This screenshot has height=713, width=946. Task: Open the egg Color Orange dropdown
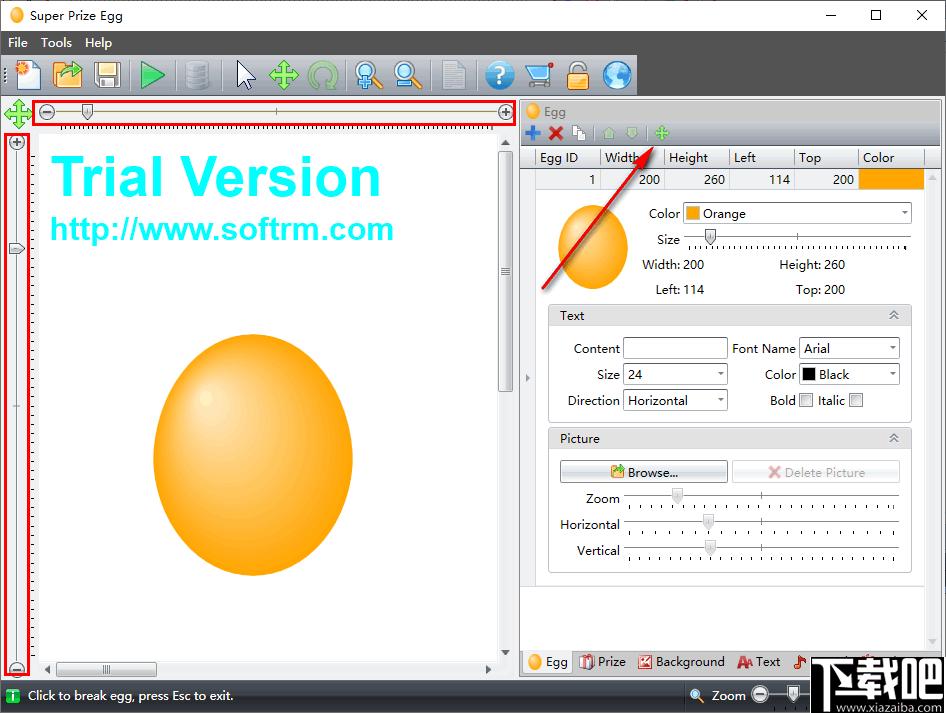coord(797,214)
